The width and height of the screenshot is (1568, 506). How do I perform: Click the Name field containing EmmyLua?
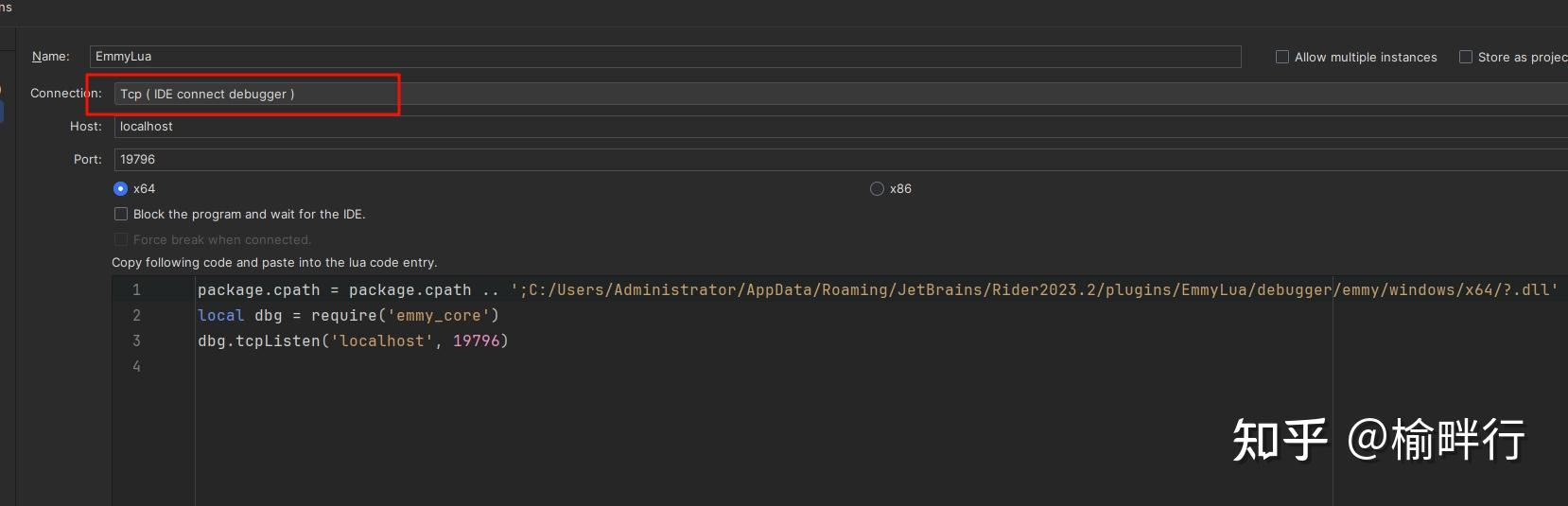pyautogui.click(x=662, y=57)
